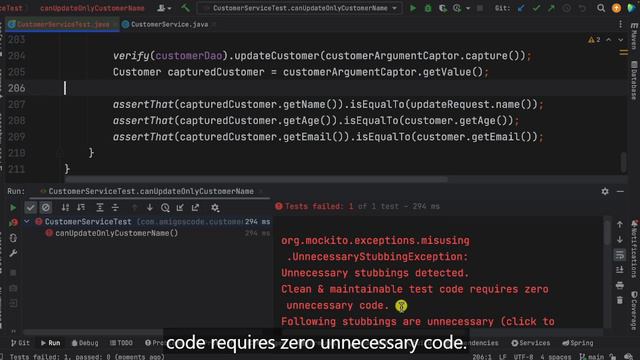Image resolution: width=640 pixels, height=360 pixels.
Task: Click the LF line separator status entry
Action: pos(502,357)
